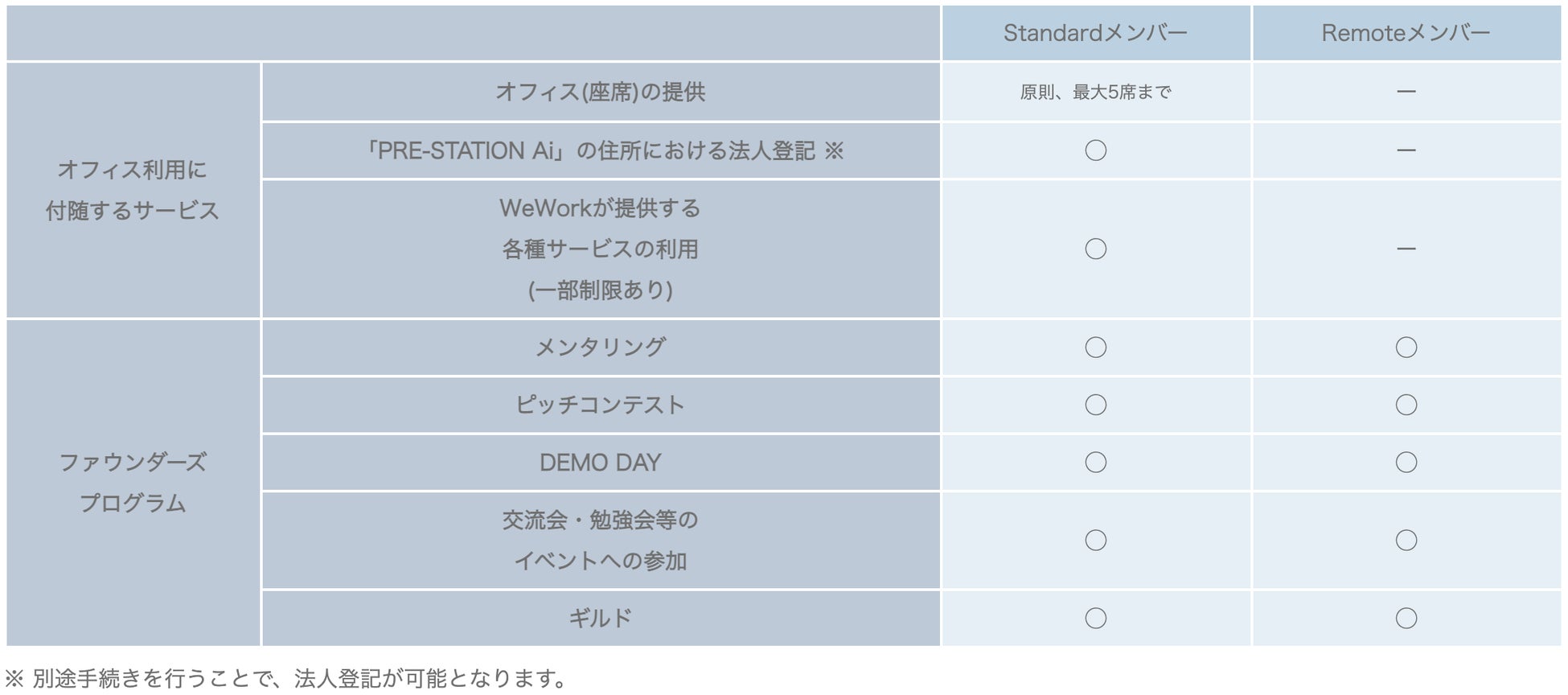1568x695 pixels.
Task: Click the 原則、最大5席まで cell
Action: coord(1095,93)
